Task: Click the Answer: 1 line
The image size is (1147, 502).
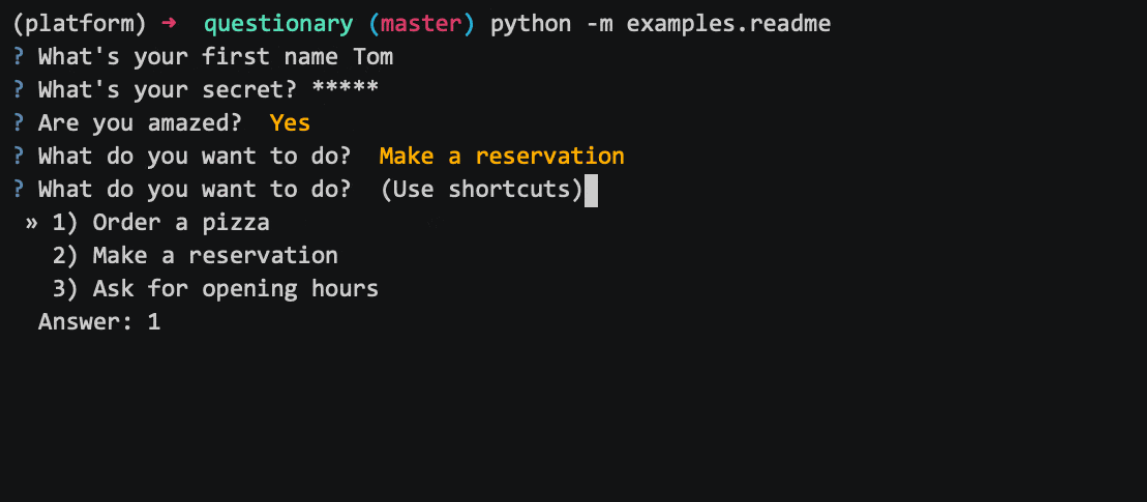Action: (99, 322)
